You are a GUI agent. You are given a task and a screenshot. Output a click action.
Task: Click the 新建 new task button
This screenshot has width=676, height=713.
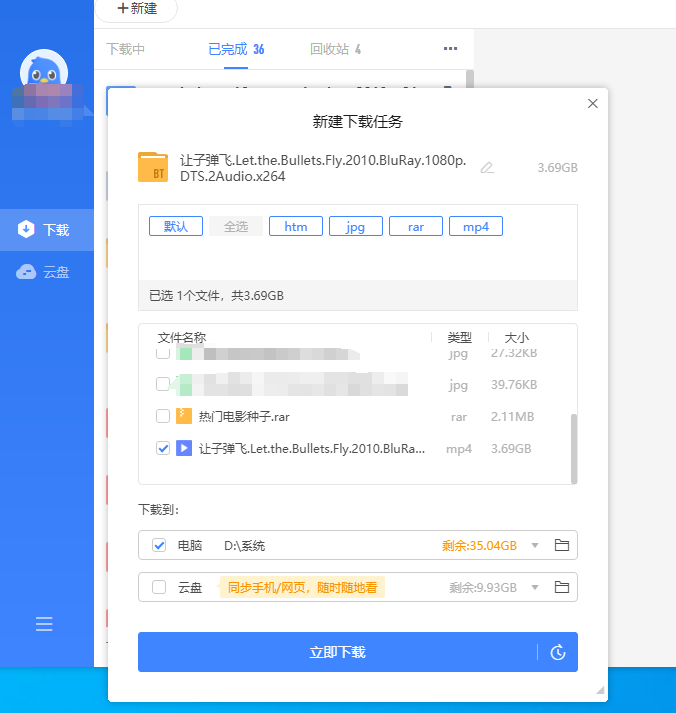(136, 9)
